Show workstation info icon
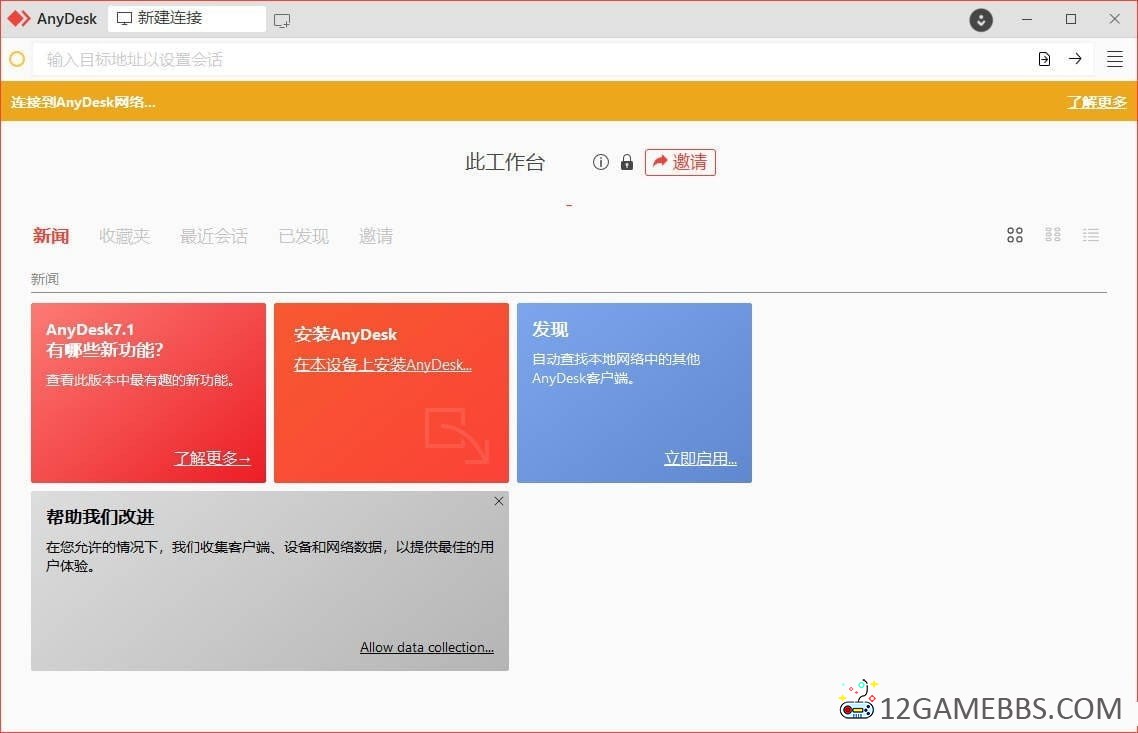The height and width of the screenshot is (733, 1138). pyautogui.click(x=600, y=162)
